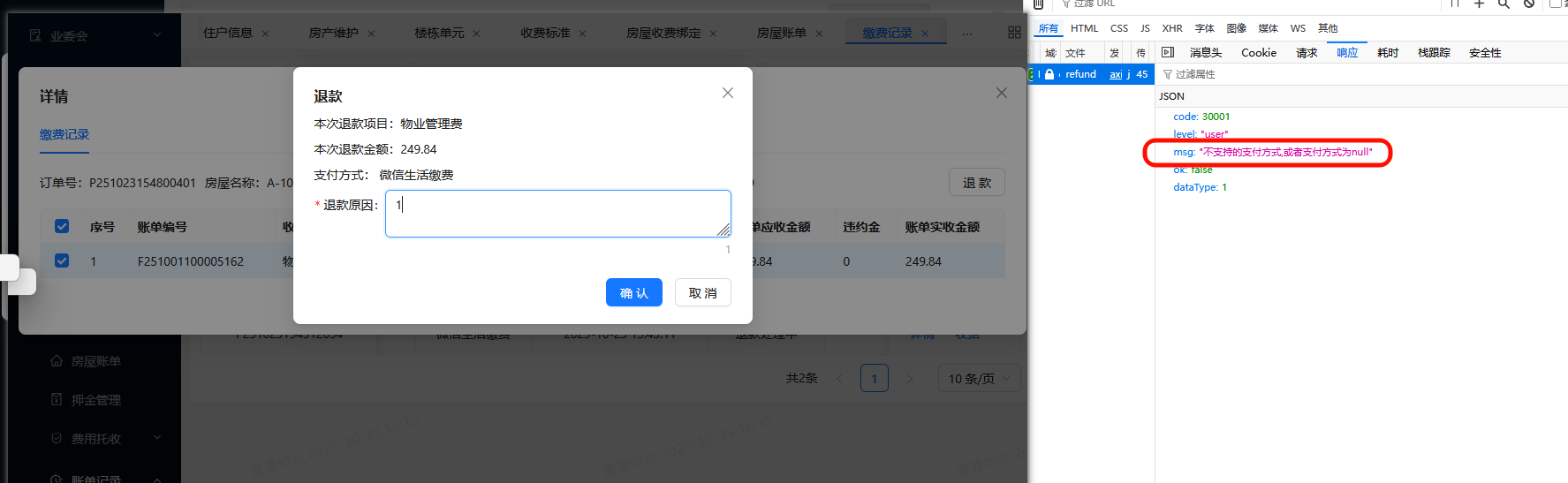This screenshot has width=1568, height=483.
Task: Close the 缴费记录 tab
Action: coord(925,34)
